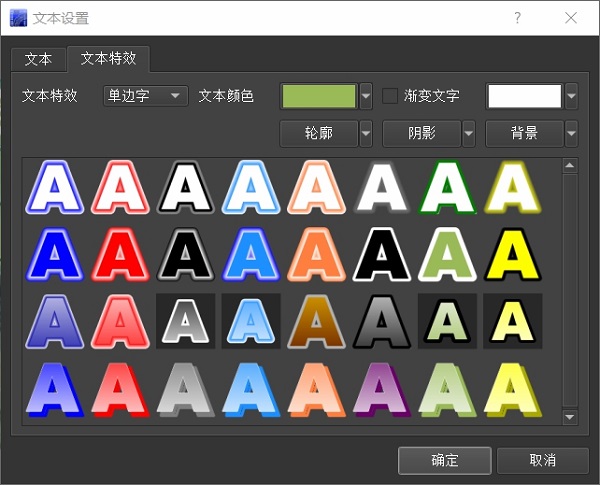Apply the brown gradient A preset
The width and height of the screenshot is (600, 485).
(x=316, y=321)
